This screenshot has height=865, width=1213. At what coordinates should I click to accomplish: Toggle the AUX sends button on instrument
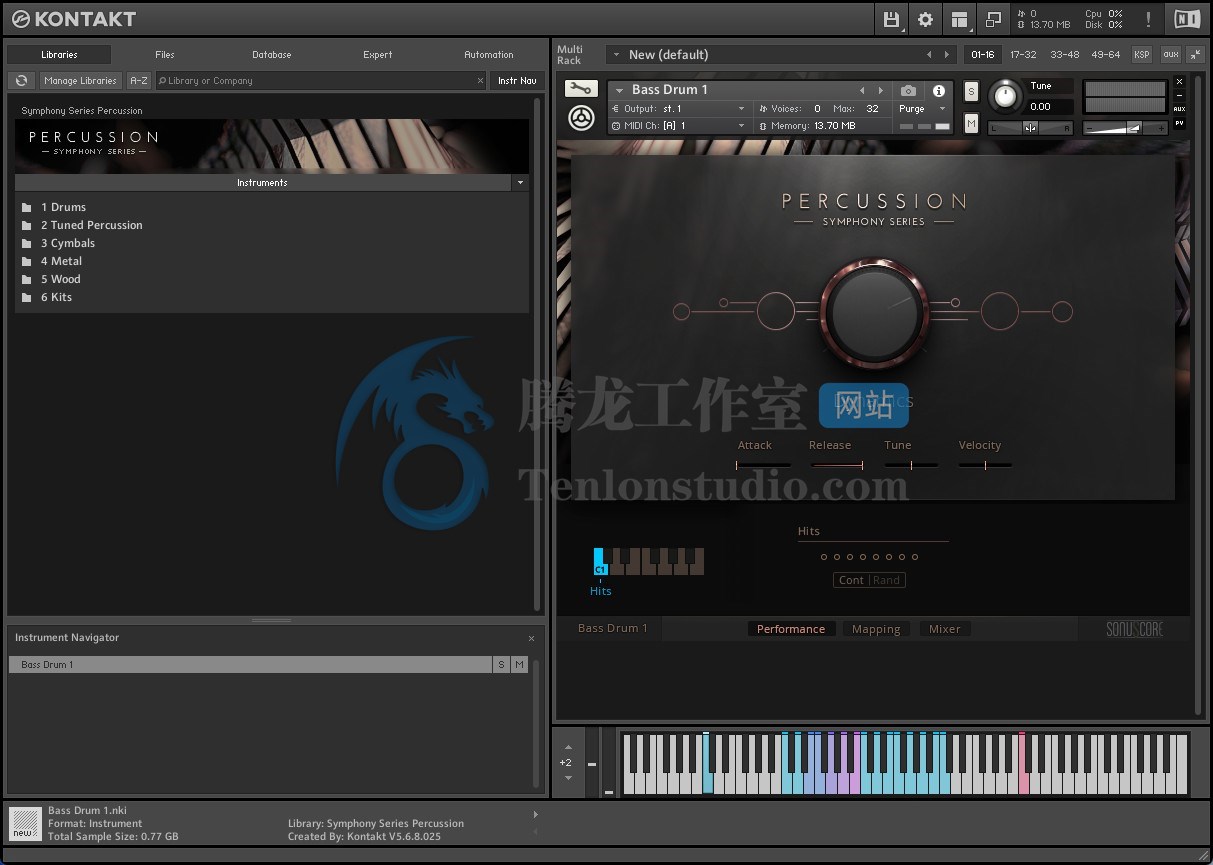coord(1179,109)
